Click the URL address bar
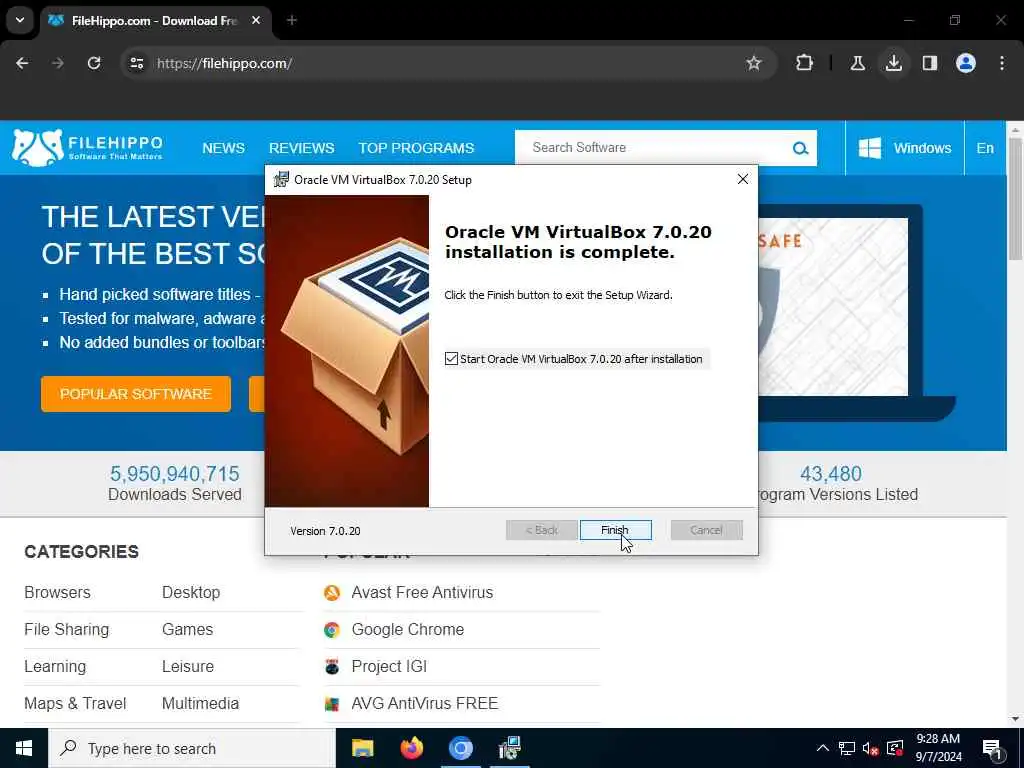 447,63
